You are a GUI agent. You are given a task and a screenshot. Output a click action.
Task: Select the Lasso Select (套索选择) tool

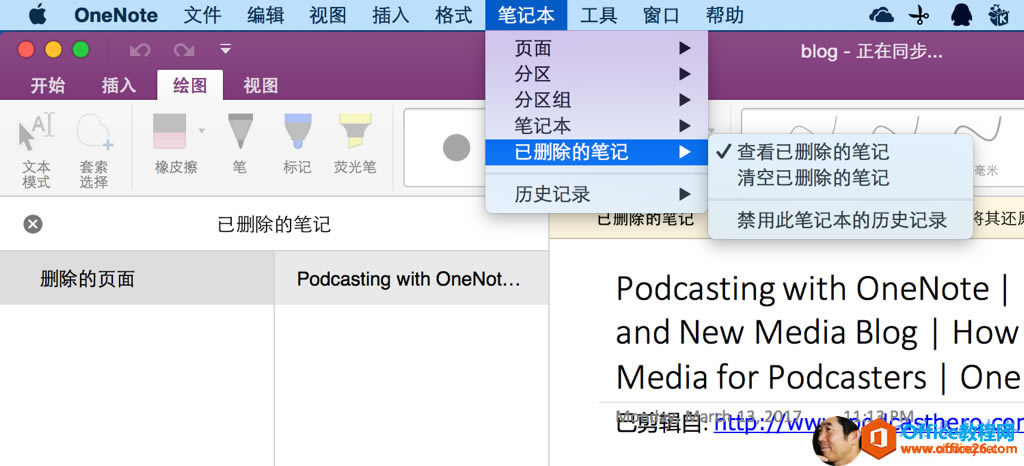pyautogui.click(x=93, y=151)
